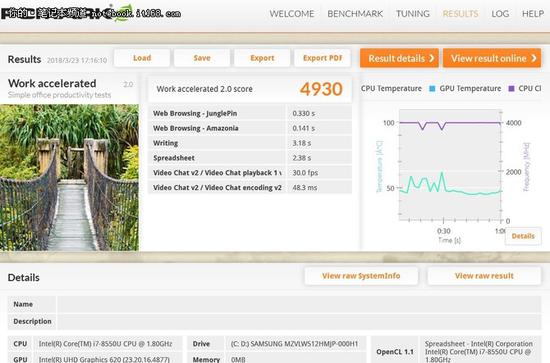The height and width of the screenshot is (363, 550).
Task: Click the 48.3 ms value
Action: point(304,188)
